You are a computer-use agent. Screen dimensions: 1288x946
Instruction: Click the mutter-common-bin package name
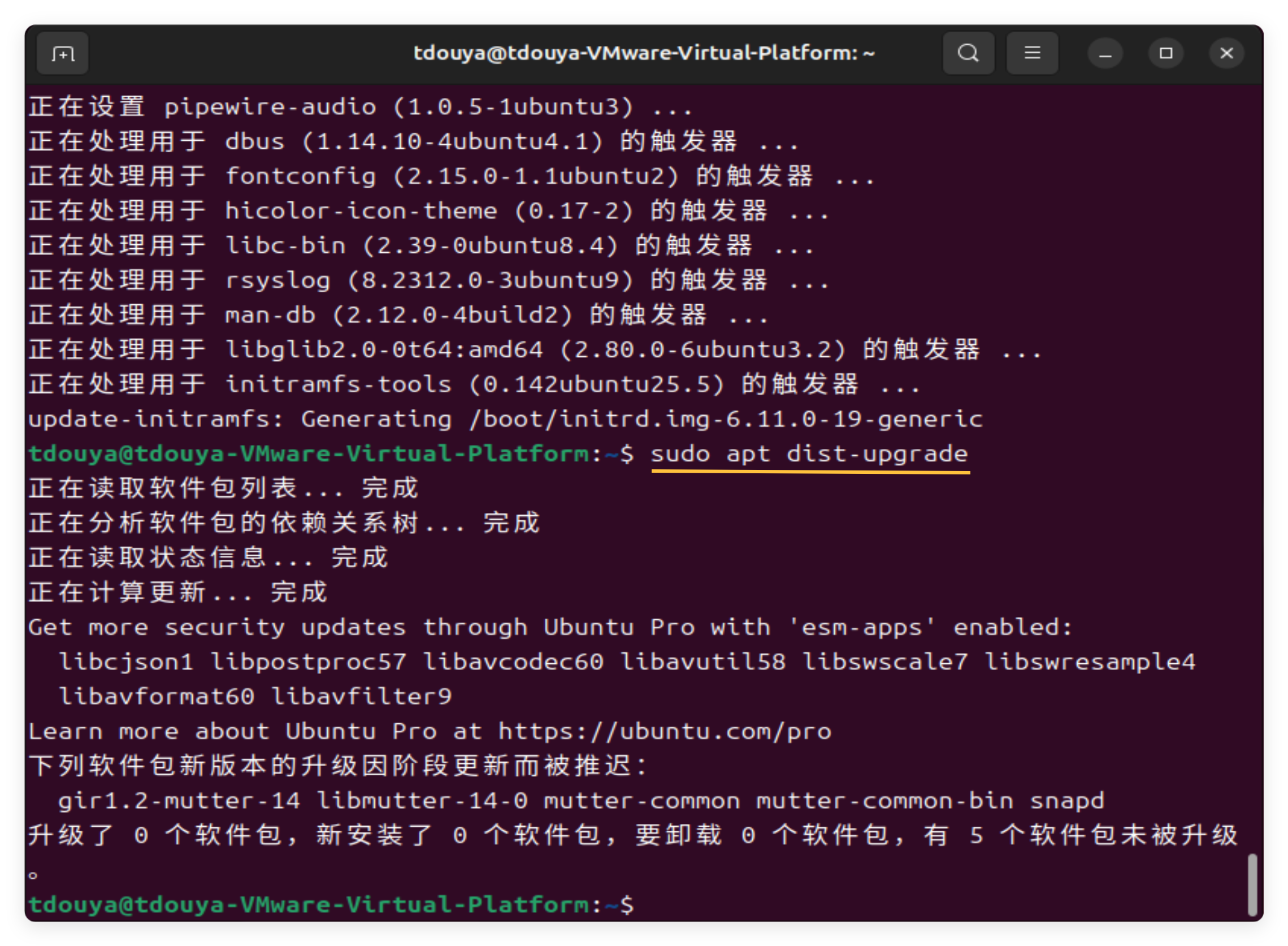pyautogui.click(x=885, y=801)
